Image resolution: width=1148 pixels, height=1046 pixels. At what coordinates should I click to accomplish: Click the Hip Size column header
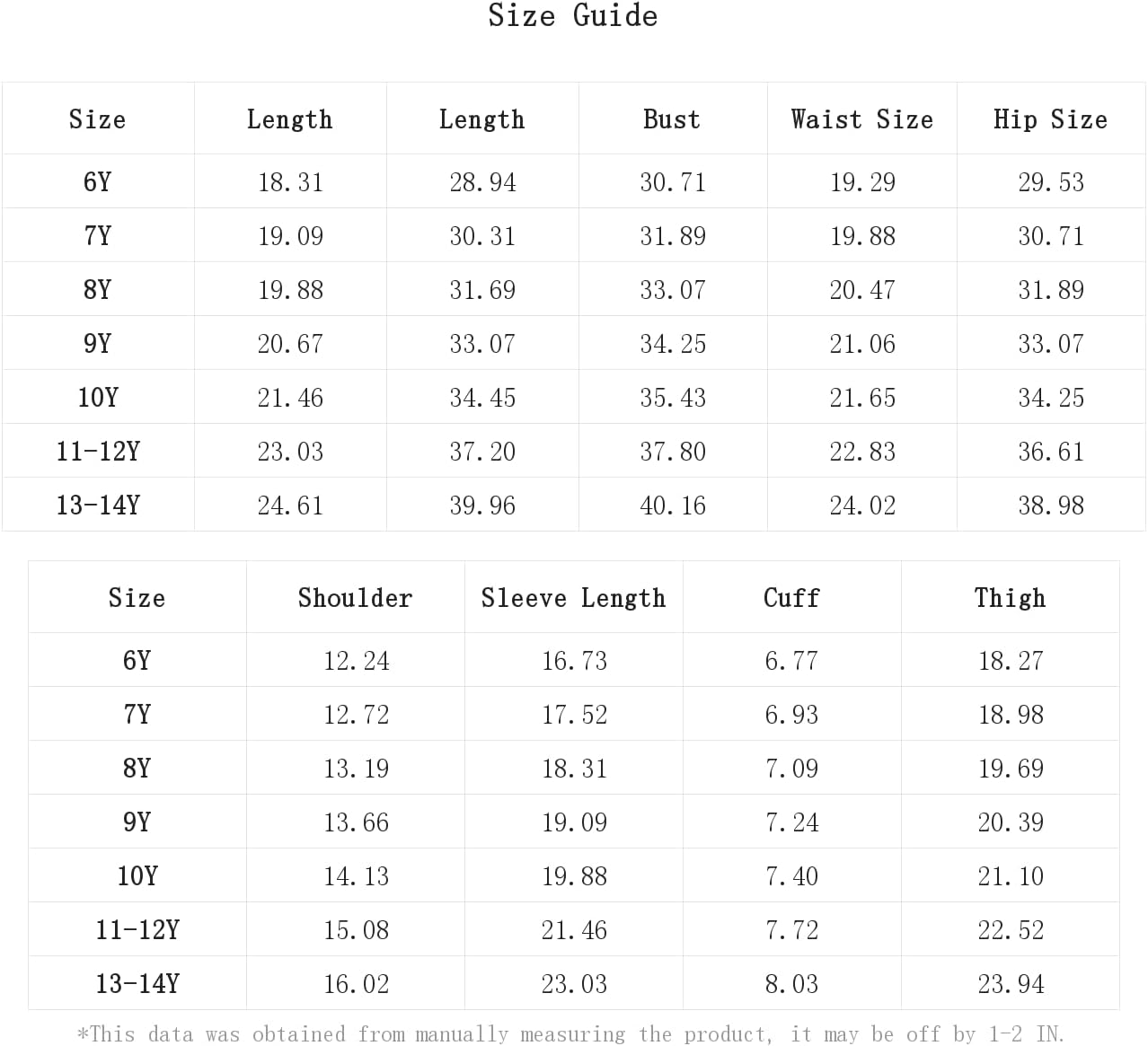pyautogui.click(x=1050, y=119)
